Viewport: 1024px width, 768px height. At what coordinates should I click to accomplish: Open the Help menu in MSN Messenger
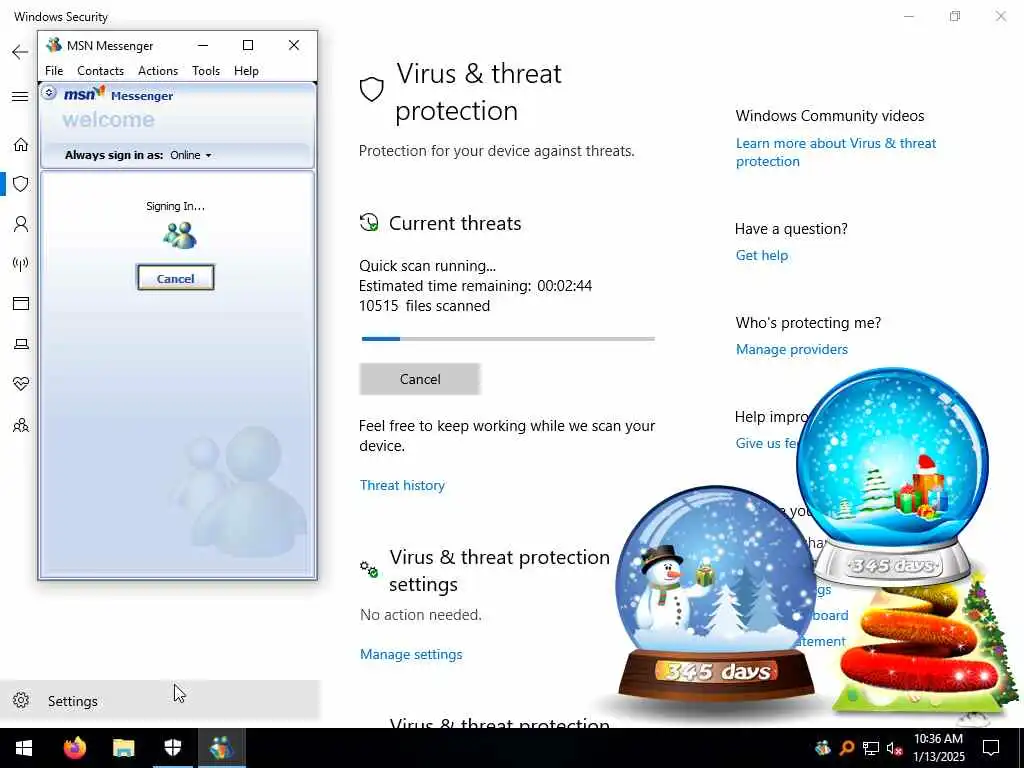246,71
